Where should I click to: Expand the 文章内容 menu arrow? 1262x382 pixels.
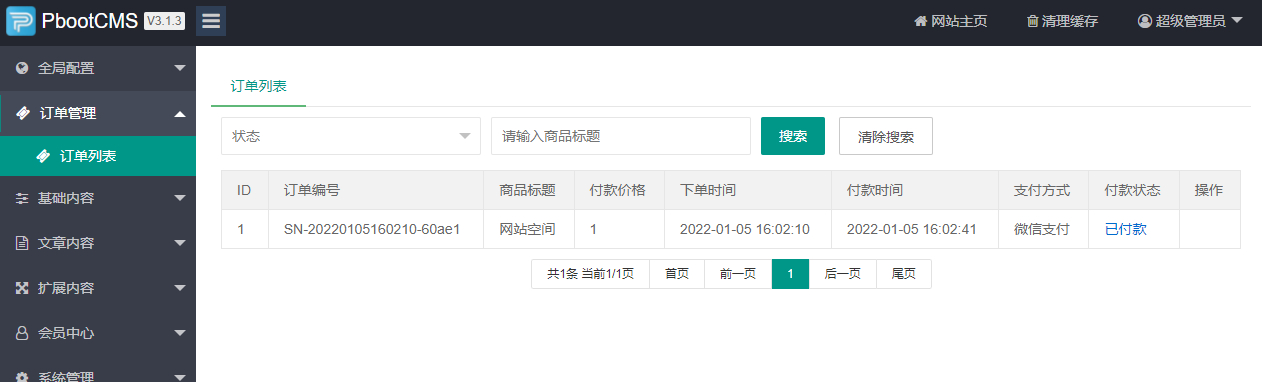click(x=180, y=243)
